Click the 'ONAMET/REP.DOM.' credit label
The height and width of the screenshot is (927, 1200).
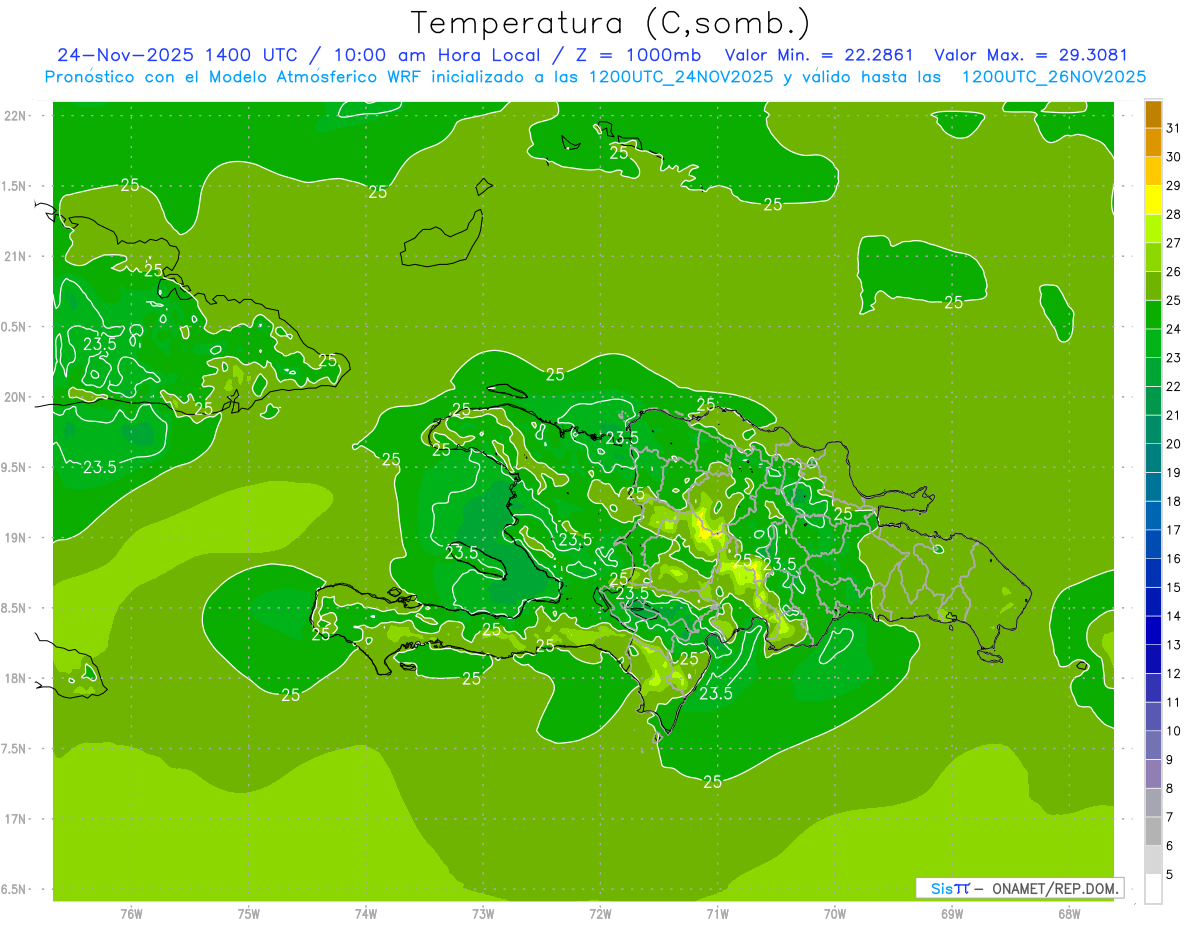1056,888
